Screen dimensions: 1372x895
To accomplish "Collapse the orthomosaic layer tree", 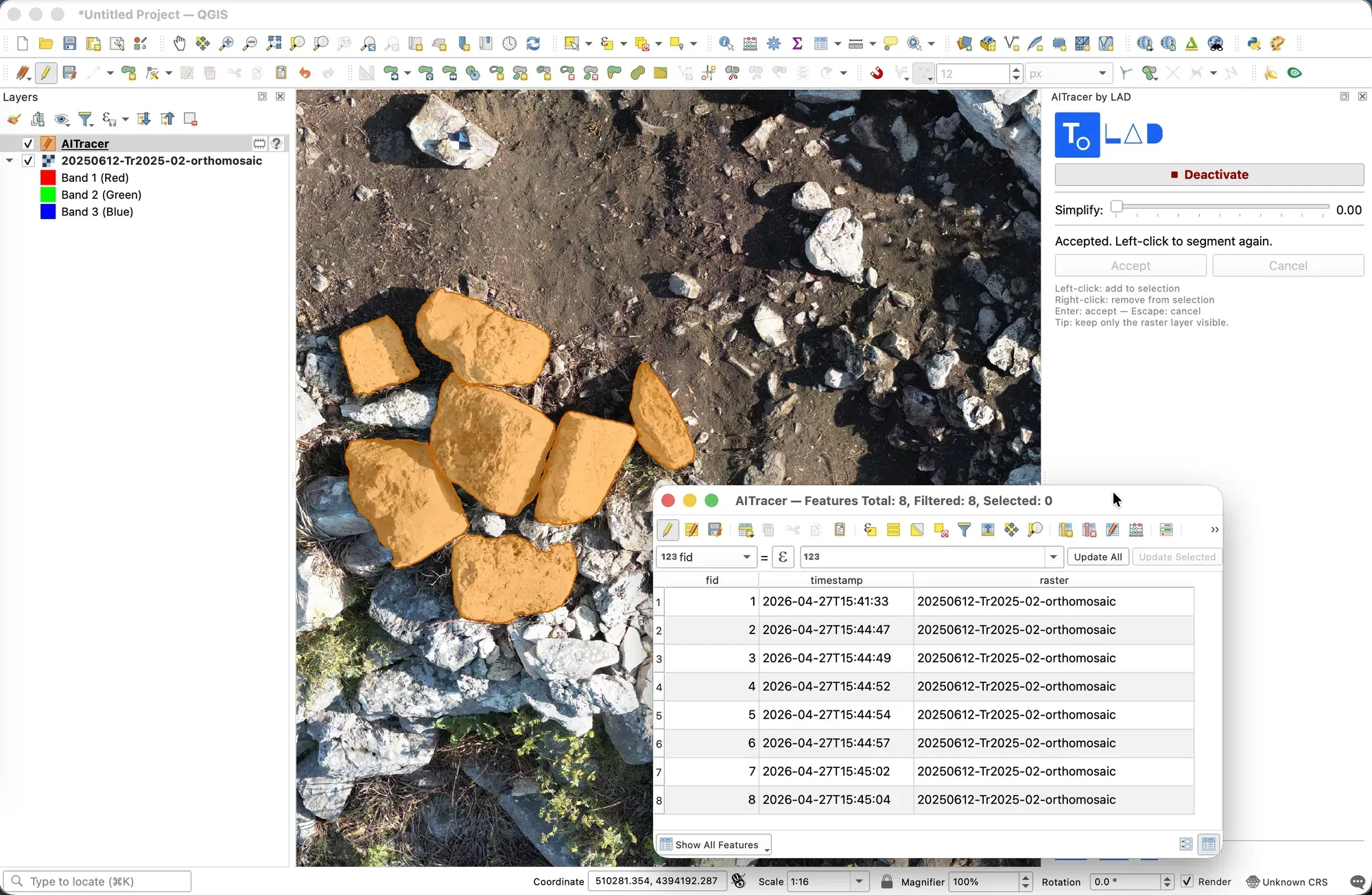I will (10, 161).
